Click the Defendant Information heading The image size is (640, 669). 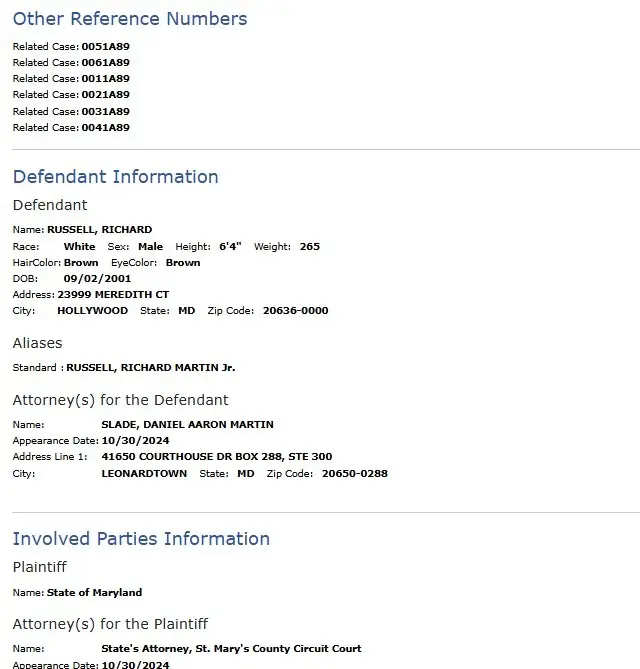[116, 177]
